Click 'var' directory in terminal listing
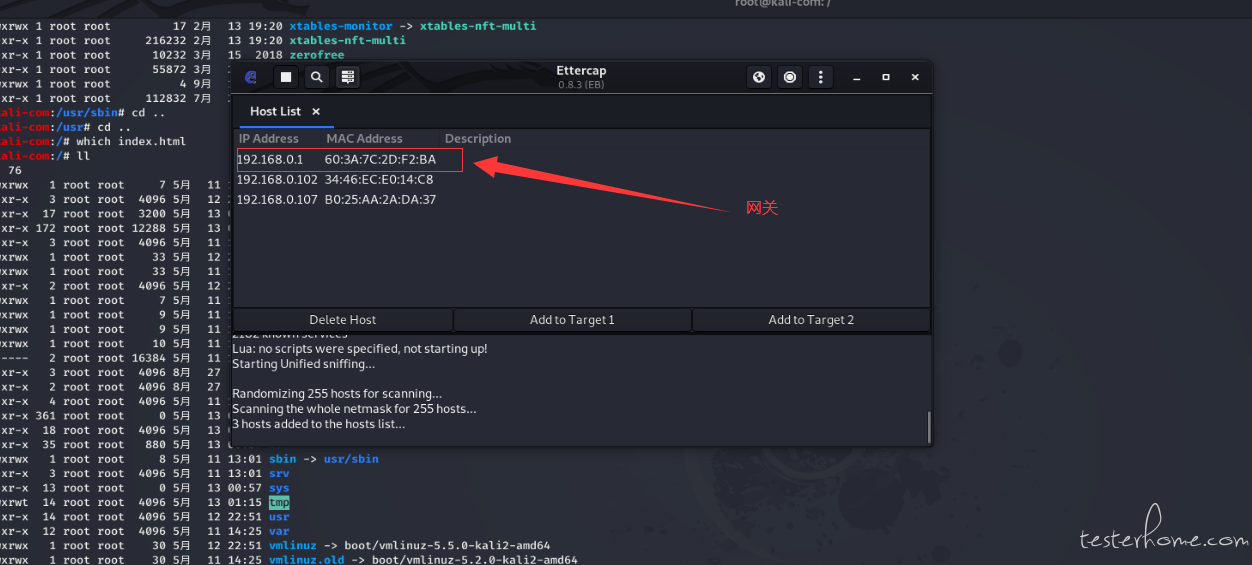The image size is (1252, 565). [279, 532]
